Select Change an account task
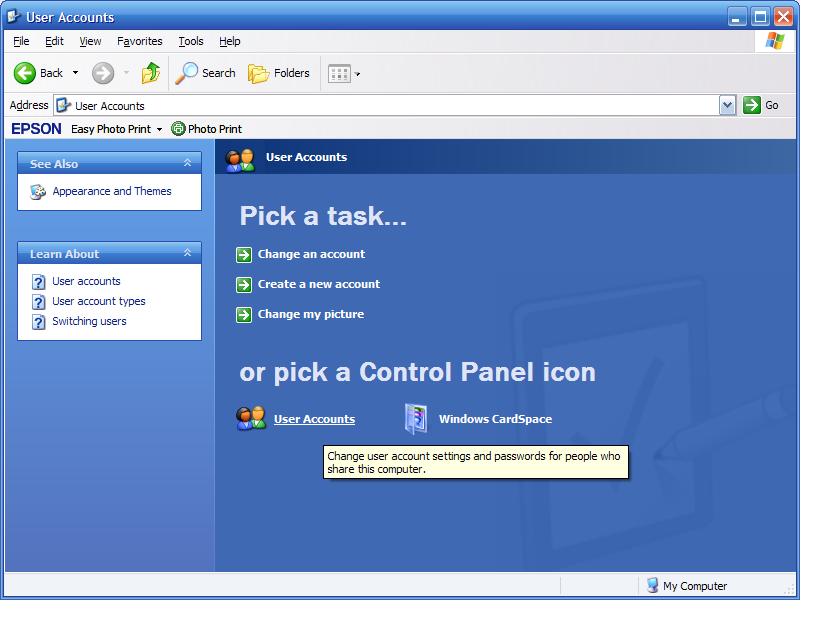828x630 pixels. coord(313,254)
